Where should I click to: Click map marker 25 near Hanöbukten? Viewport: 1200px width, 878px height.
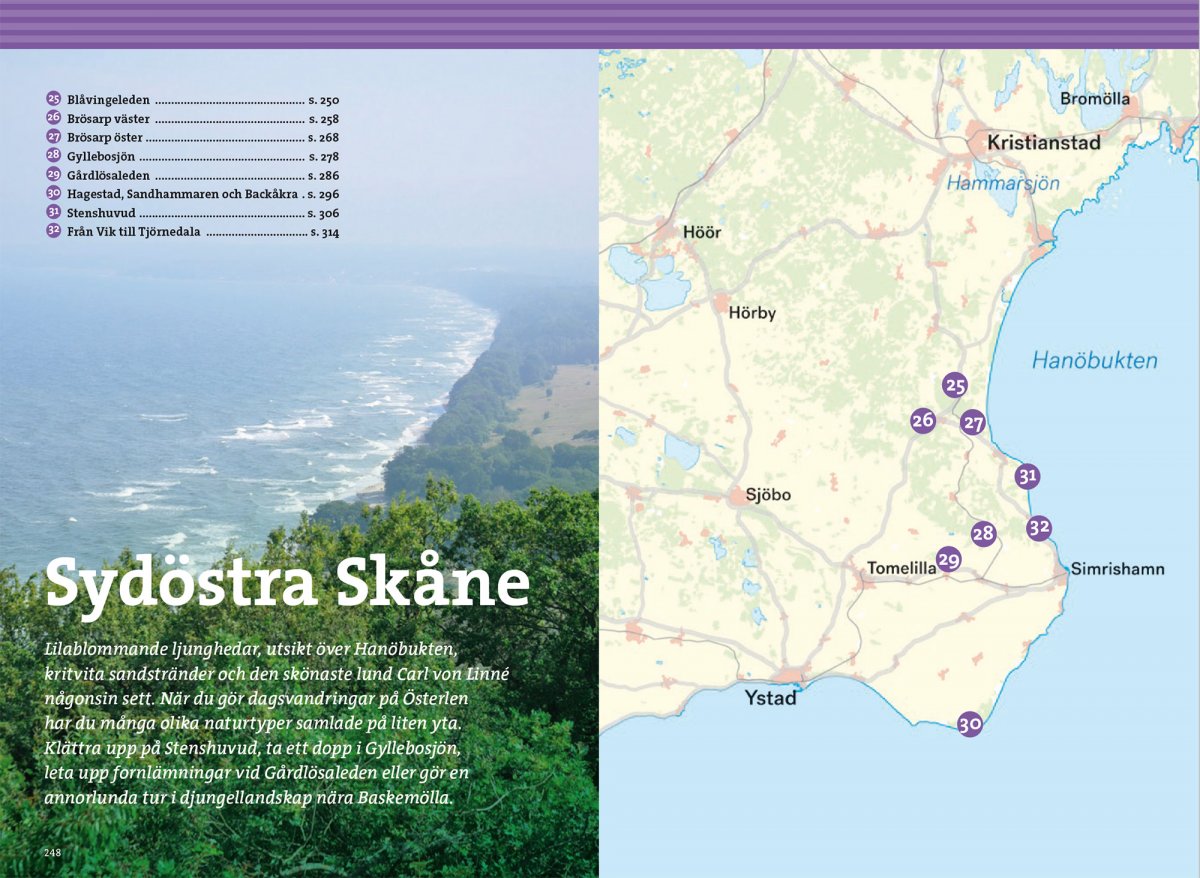955,386
